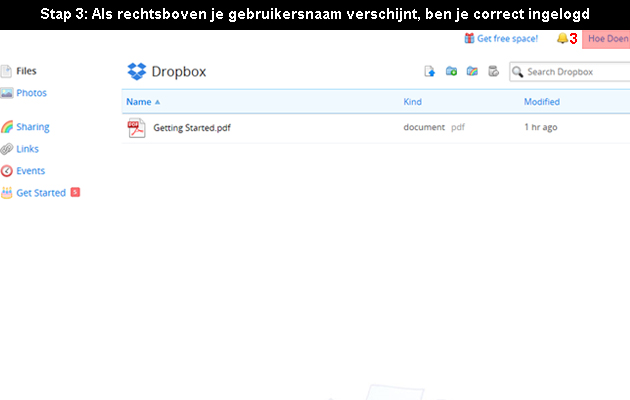
Task: Click the Sharing rainbow icon in sidebar
Action: pos(7,127)
